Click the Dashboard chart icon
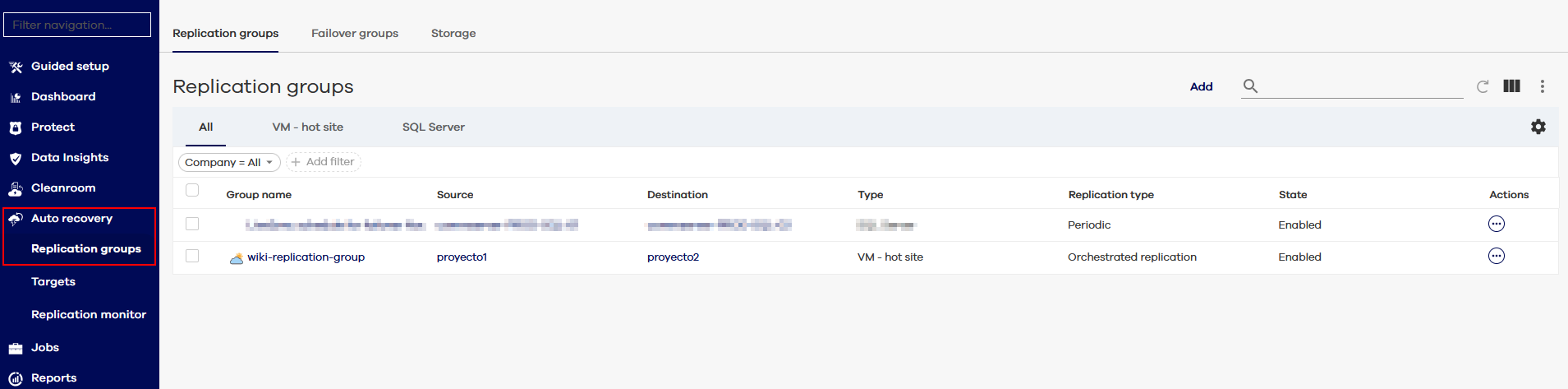 point(16,98)
